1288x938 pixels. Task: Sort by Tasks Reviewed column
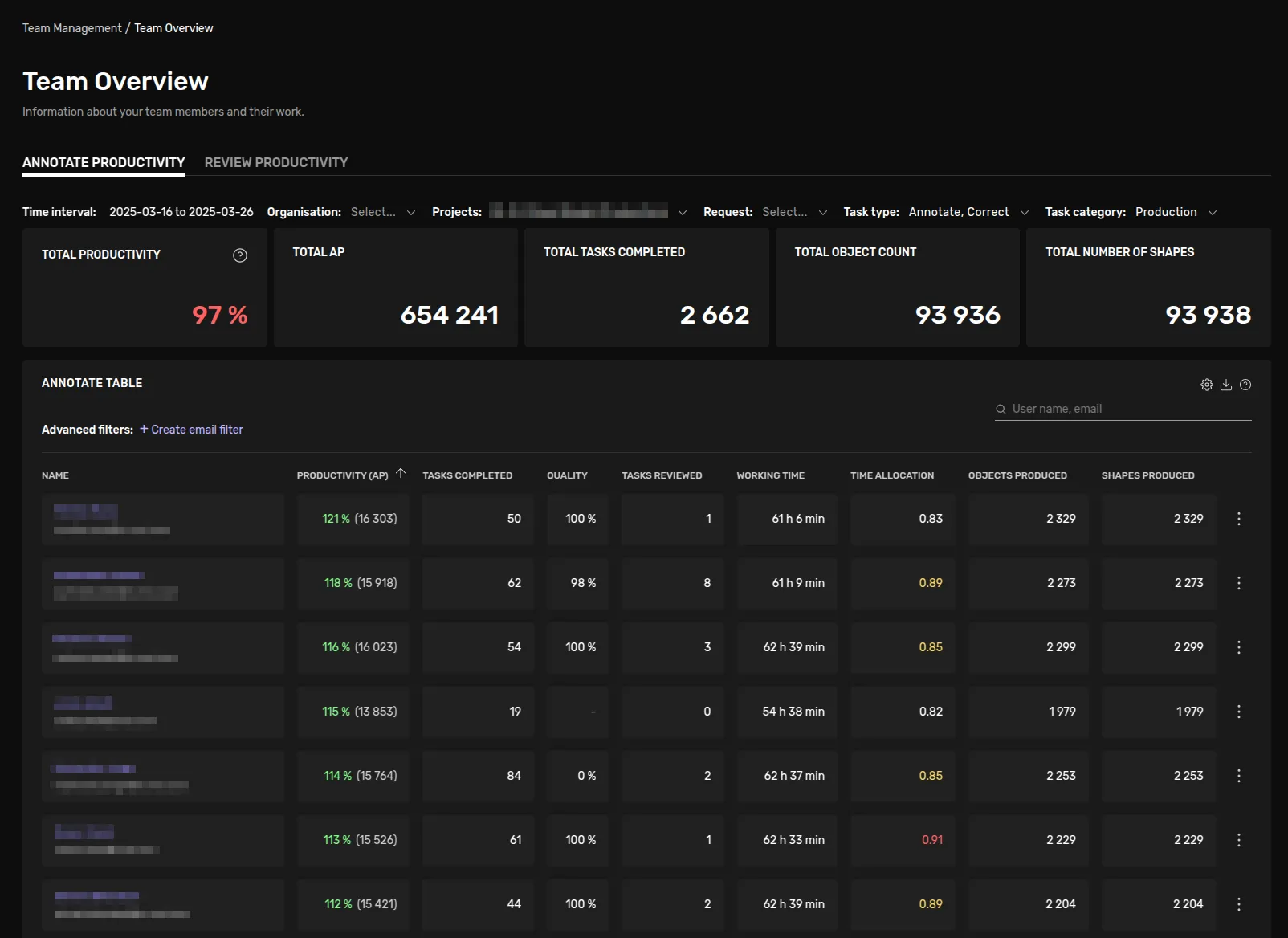662,475
